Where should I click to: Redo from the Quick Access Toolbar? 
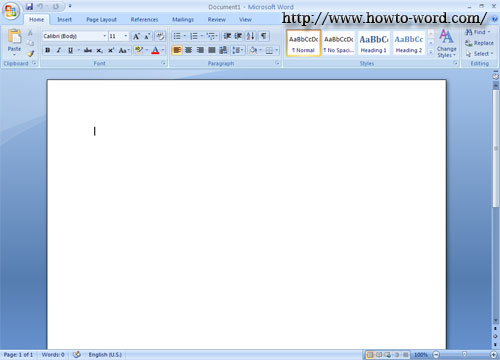click(56, 6)
